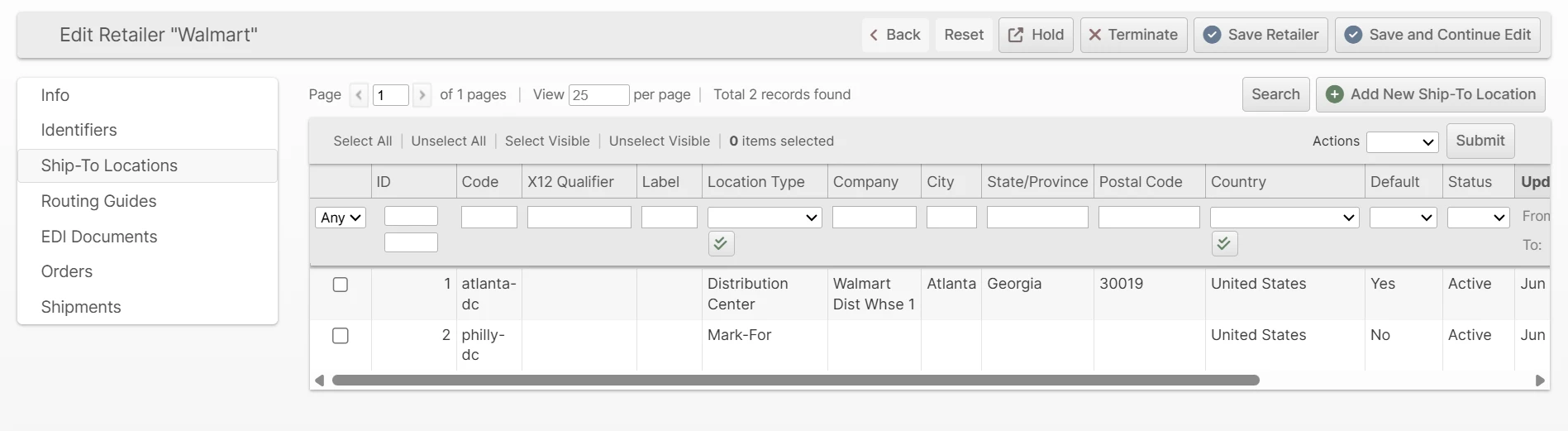This screenshot has width=1568, height=431.
Task: Open the Info tab
Action: [147, 95]
